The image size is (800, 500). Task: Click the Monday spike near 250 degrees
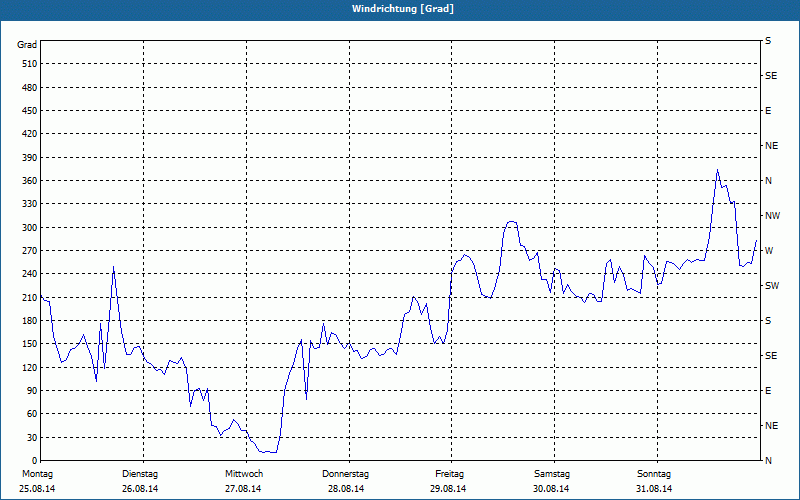point(113,266)
